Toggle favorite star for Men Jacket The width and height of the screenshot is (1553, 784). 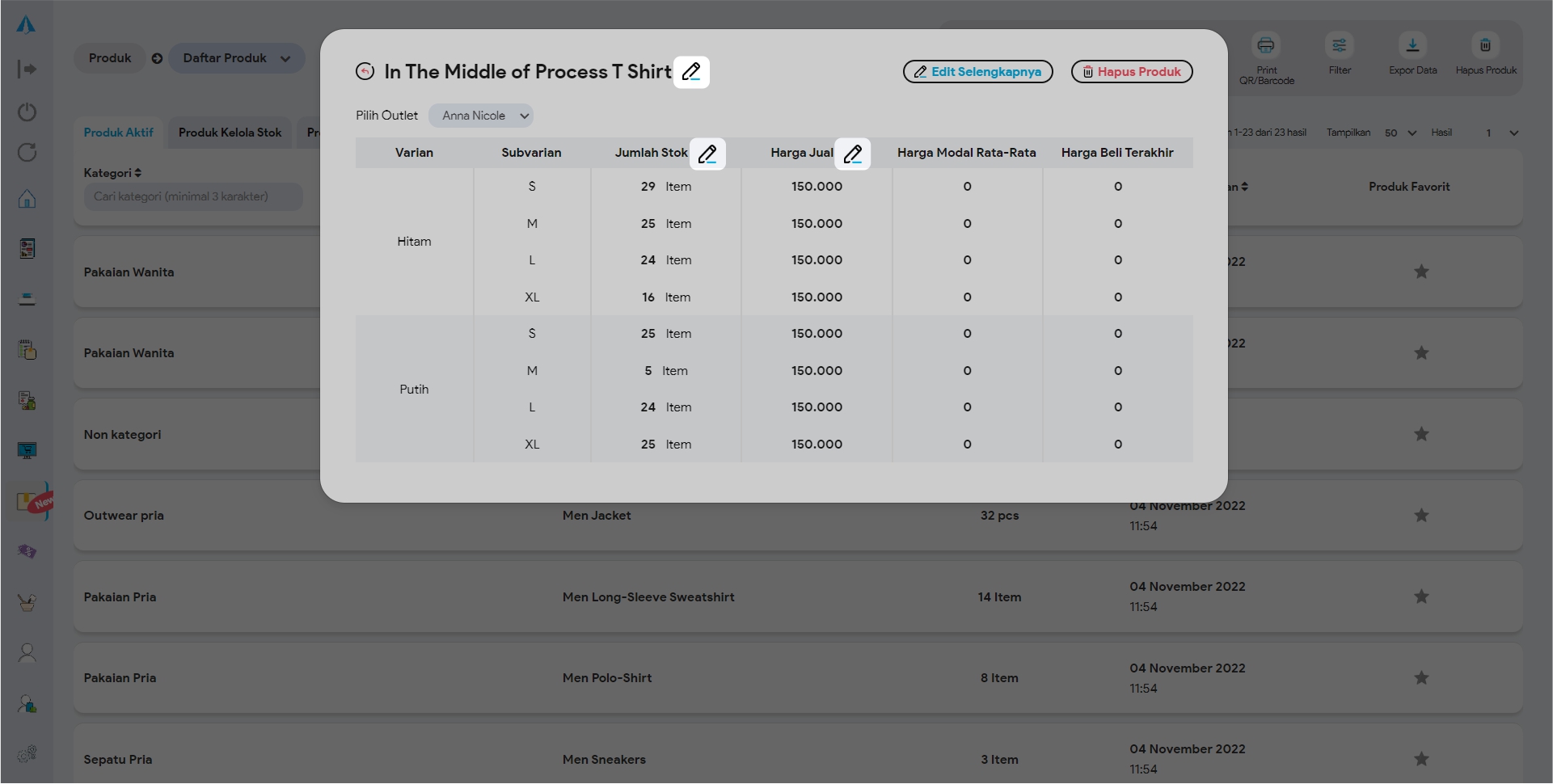[x=1421, y=516]
